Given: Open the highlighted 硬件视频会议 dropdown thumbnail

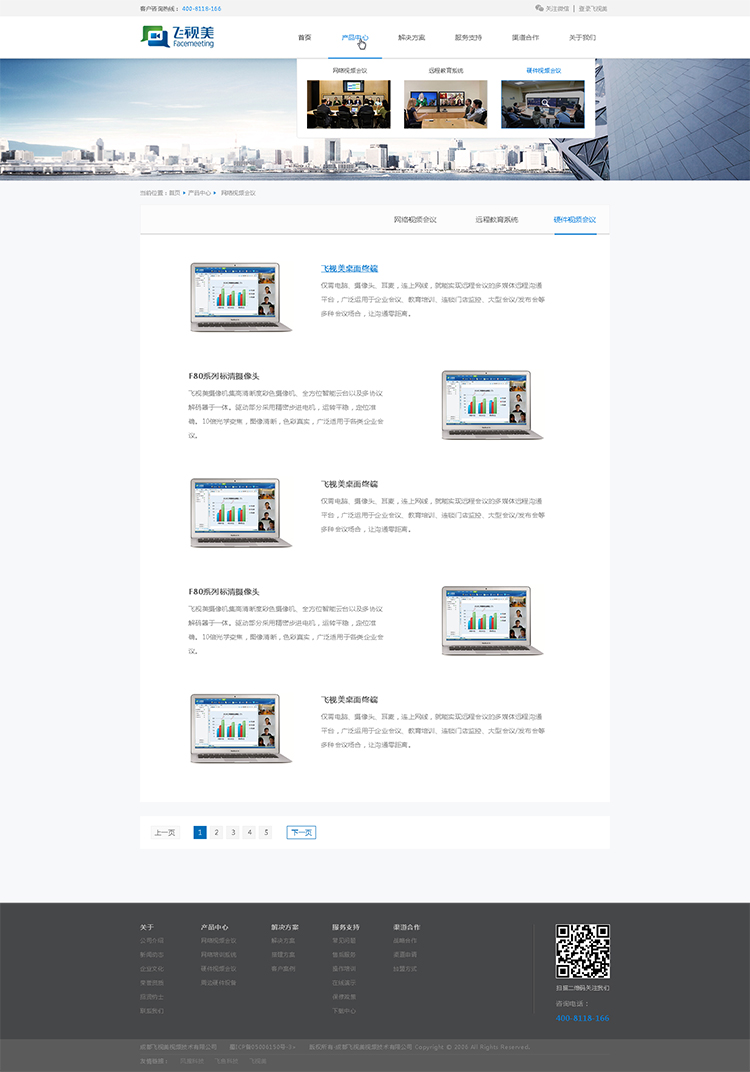Looking at the screenshot, I should click(x=543, y=104).
